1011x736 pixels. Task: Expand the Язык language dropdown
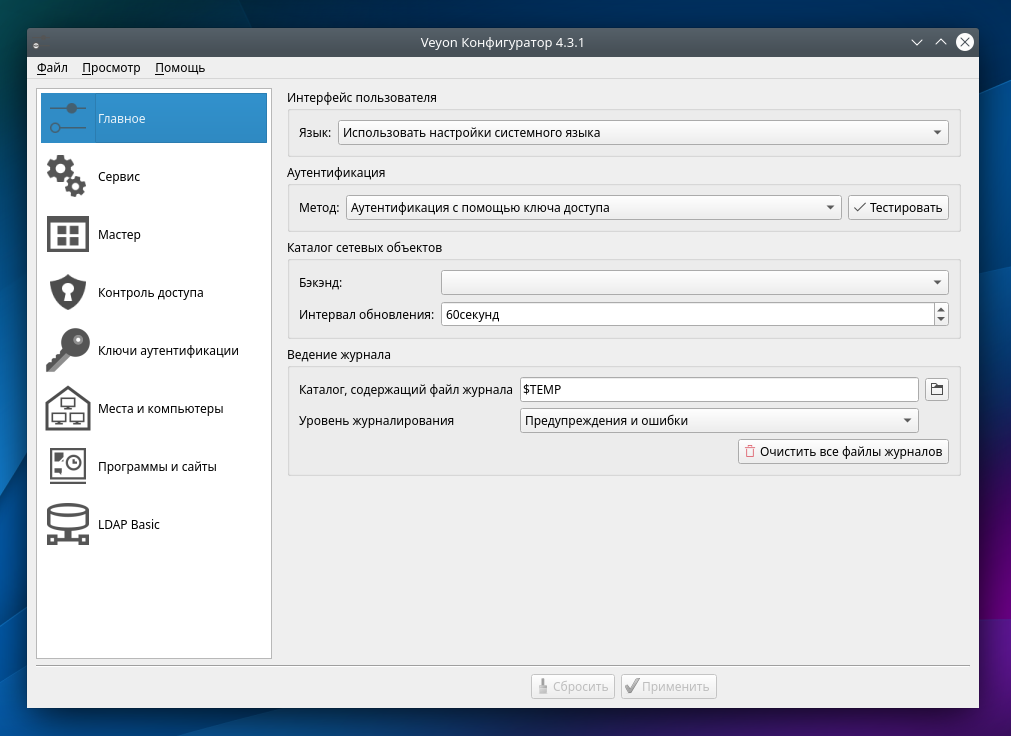(x=643, y=133)
